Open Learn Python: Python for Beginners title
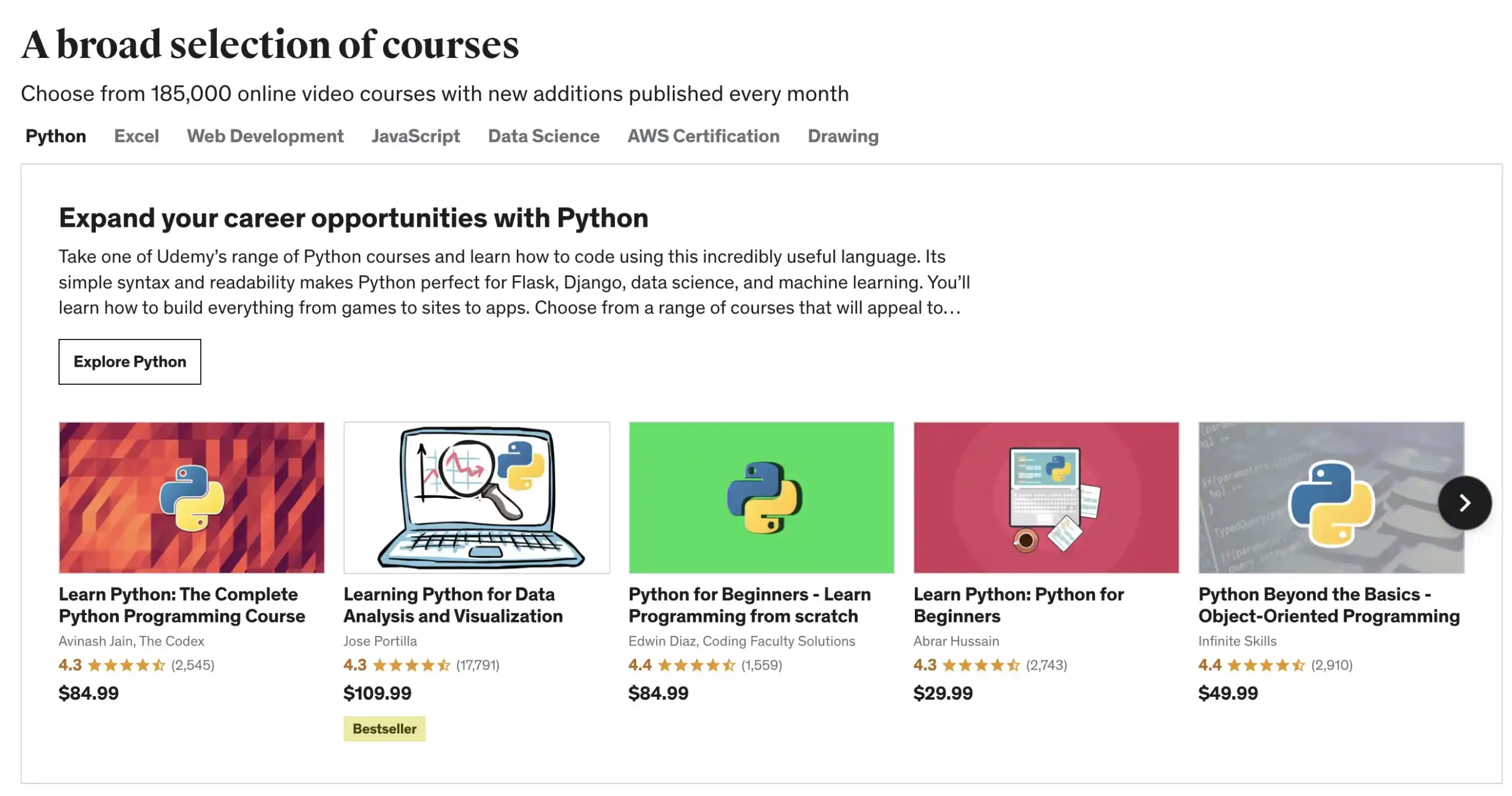 point(1018,605)
